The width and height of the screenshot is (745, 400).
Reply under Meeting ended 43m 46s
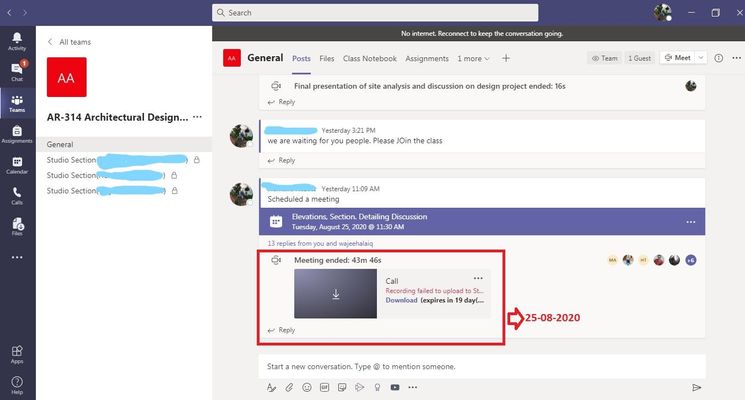pos(281,330)
